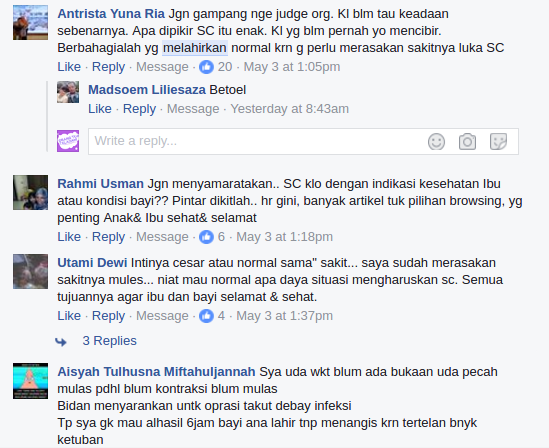Open Madsoem Liliesaza's profile name link

pyautogui.click(x=147, y=90)
